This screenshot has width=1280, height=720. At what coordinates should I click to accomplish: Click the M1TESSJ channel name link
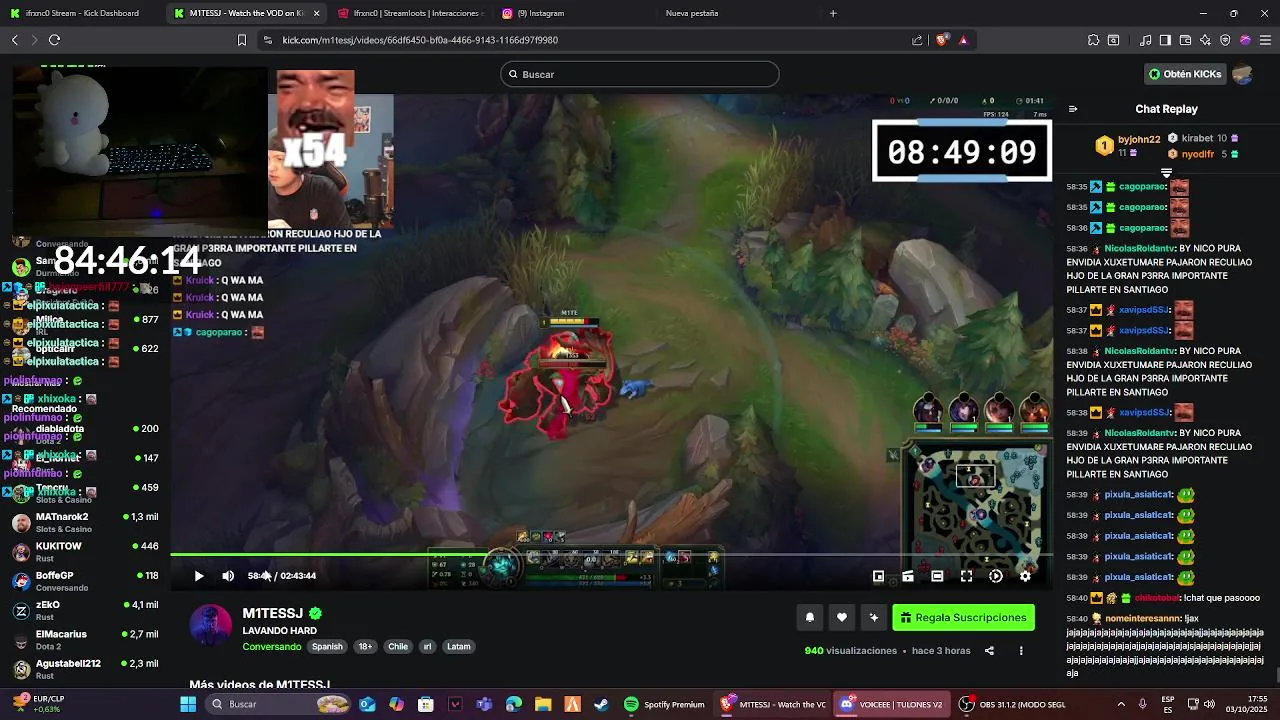tap(272, 613)
